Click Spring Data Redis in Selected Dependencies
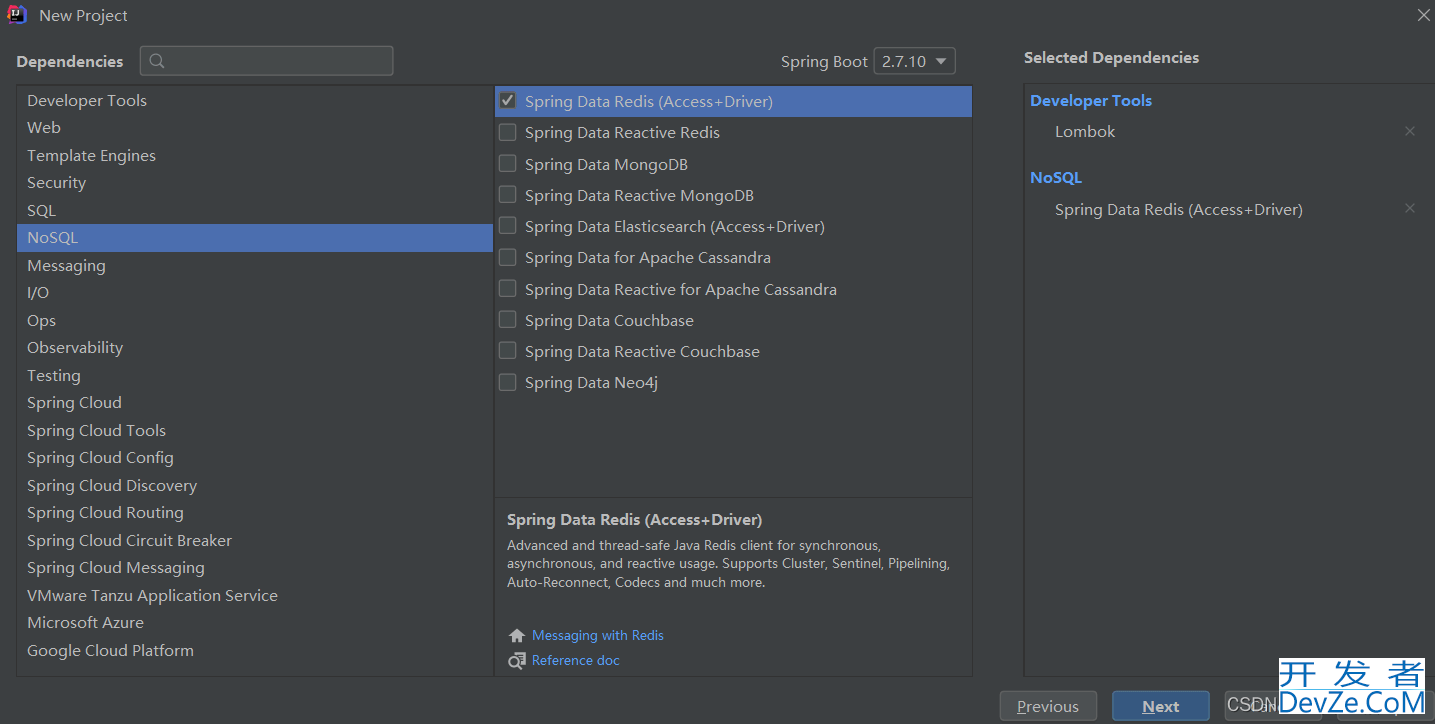Screen dimensions: 1435x724 1179,209
